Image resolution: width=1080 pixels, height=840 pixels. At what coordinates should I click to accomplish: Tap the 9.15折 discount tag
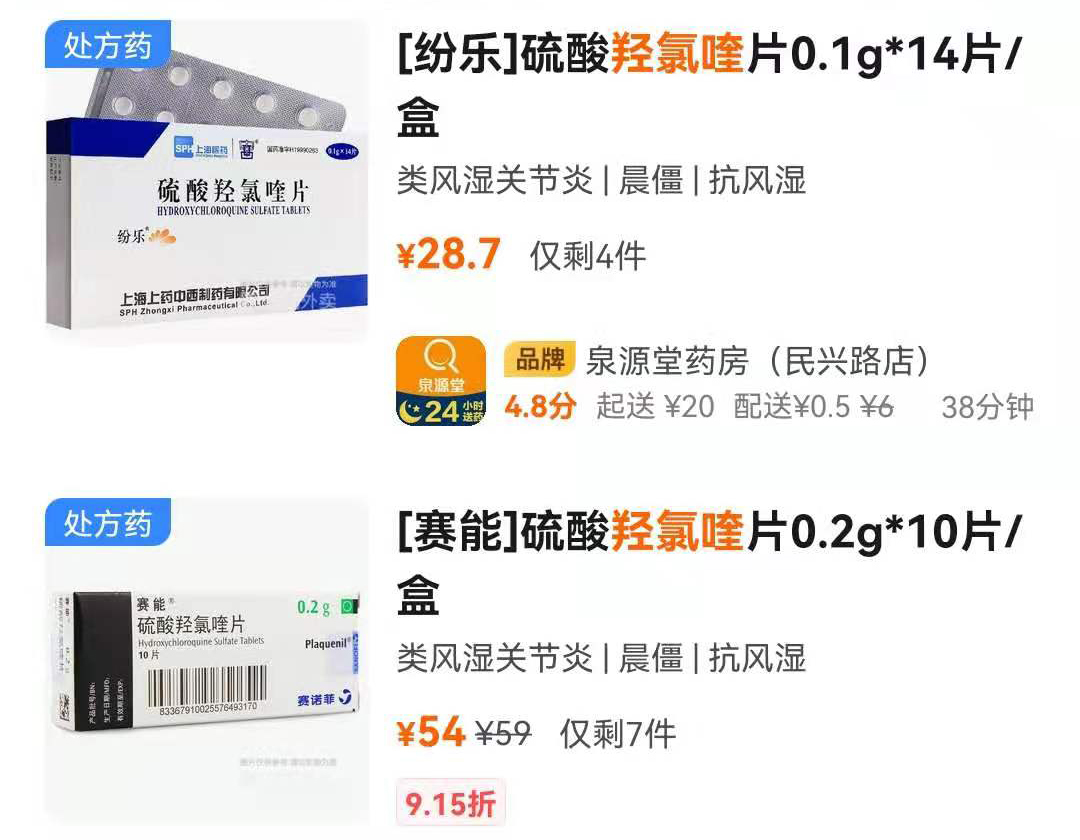click(x=450, y=803)
